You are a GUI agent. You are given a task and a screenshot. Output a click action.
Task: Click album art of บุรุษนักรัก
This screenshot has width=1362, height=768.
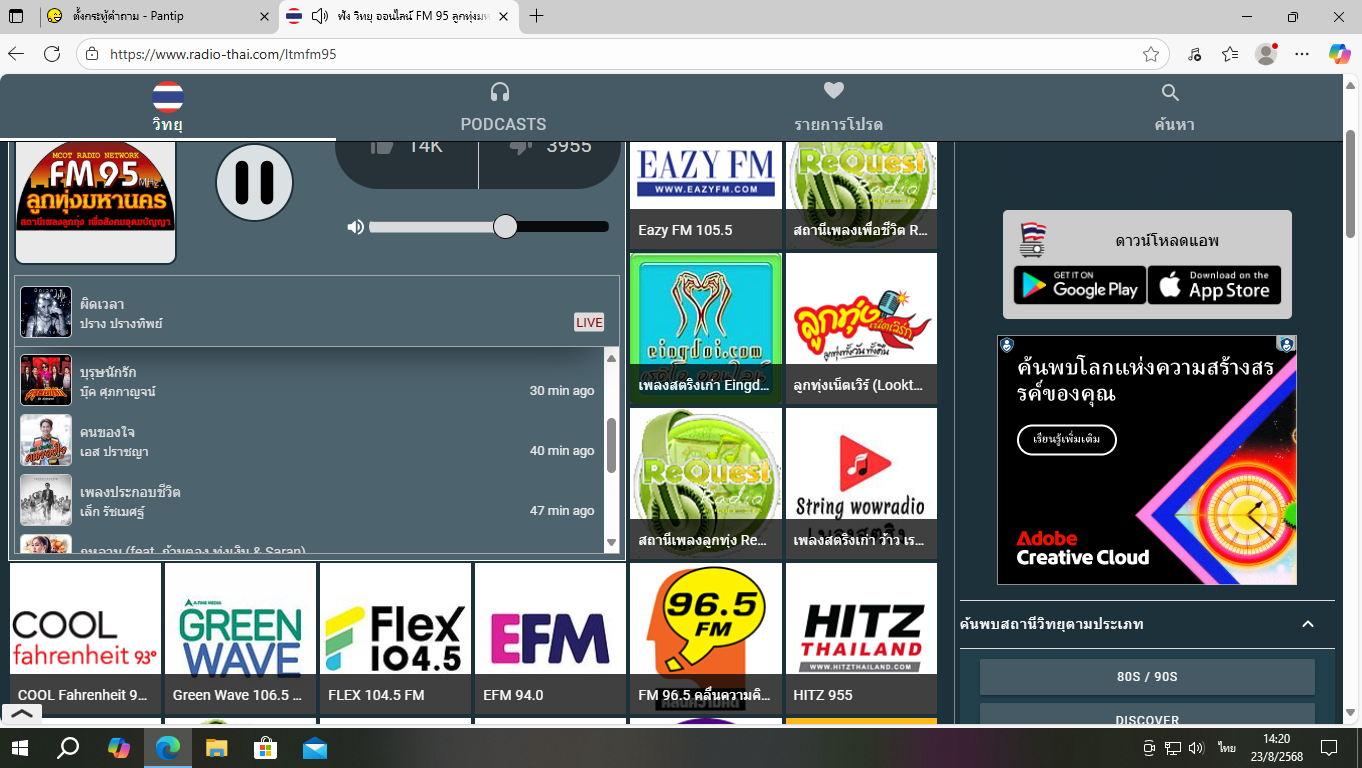tap(46, 380)
